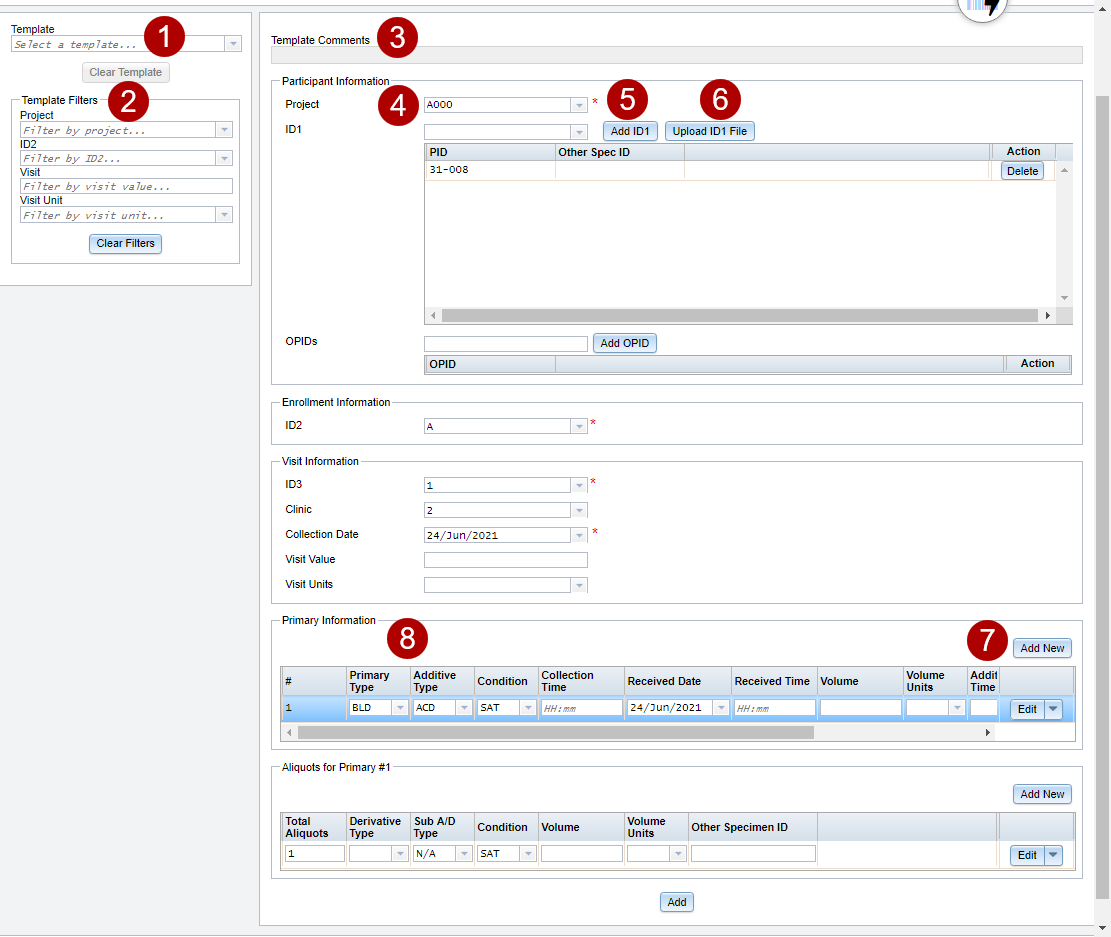Screen dimensions: 1111x937
Task: Open the Filter by ID2 dropdown
Action: pos(224,158)
